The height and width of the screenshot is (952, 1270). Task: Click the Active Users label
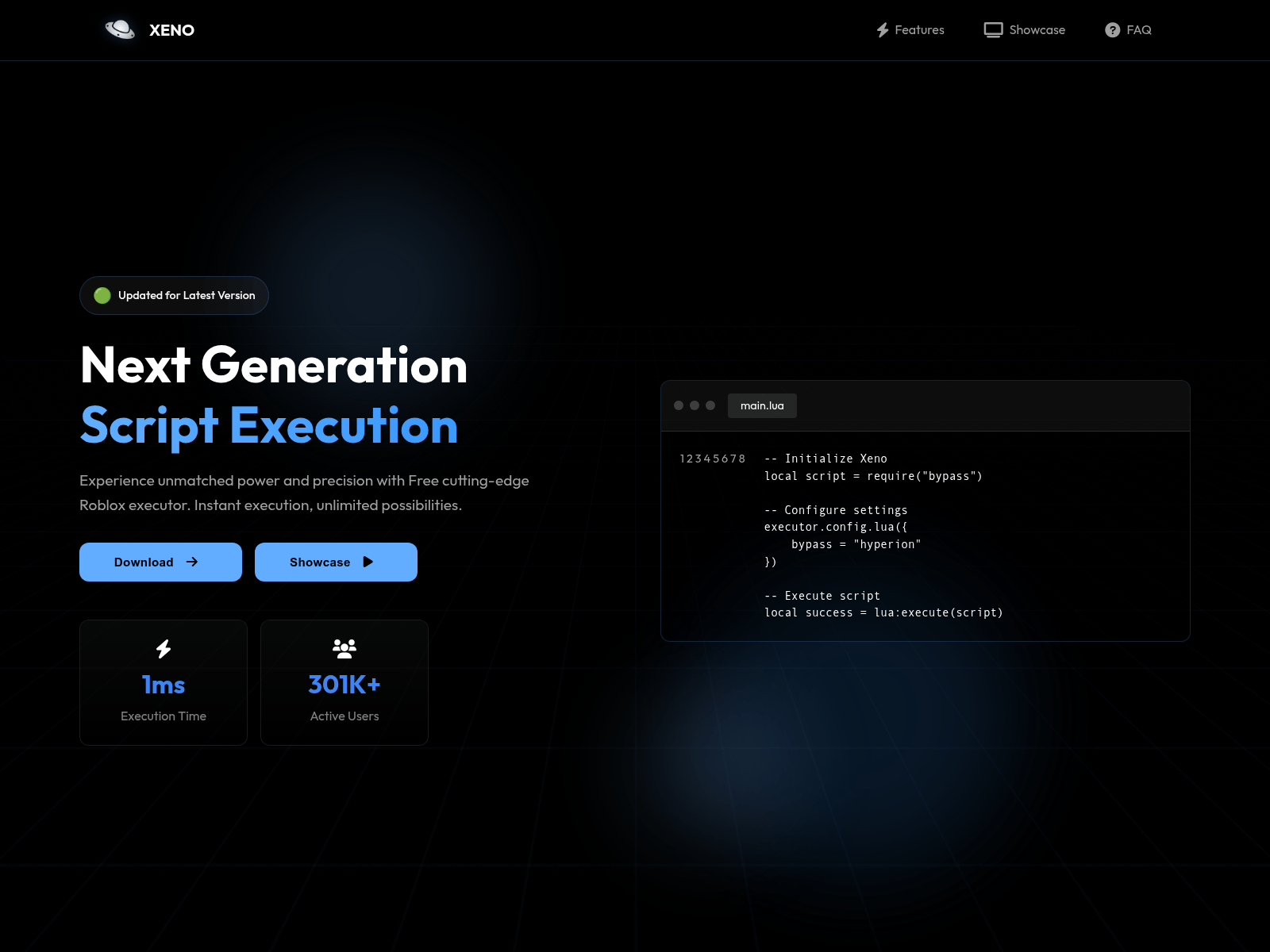coord(344,716)
